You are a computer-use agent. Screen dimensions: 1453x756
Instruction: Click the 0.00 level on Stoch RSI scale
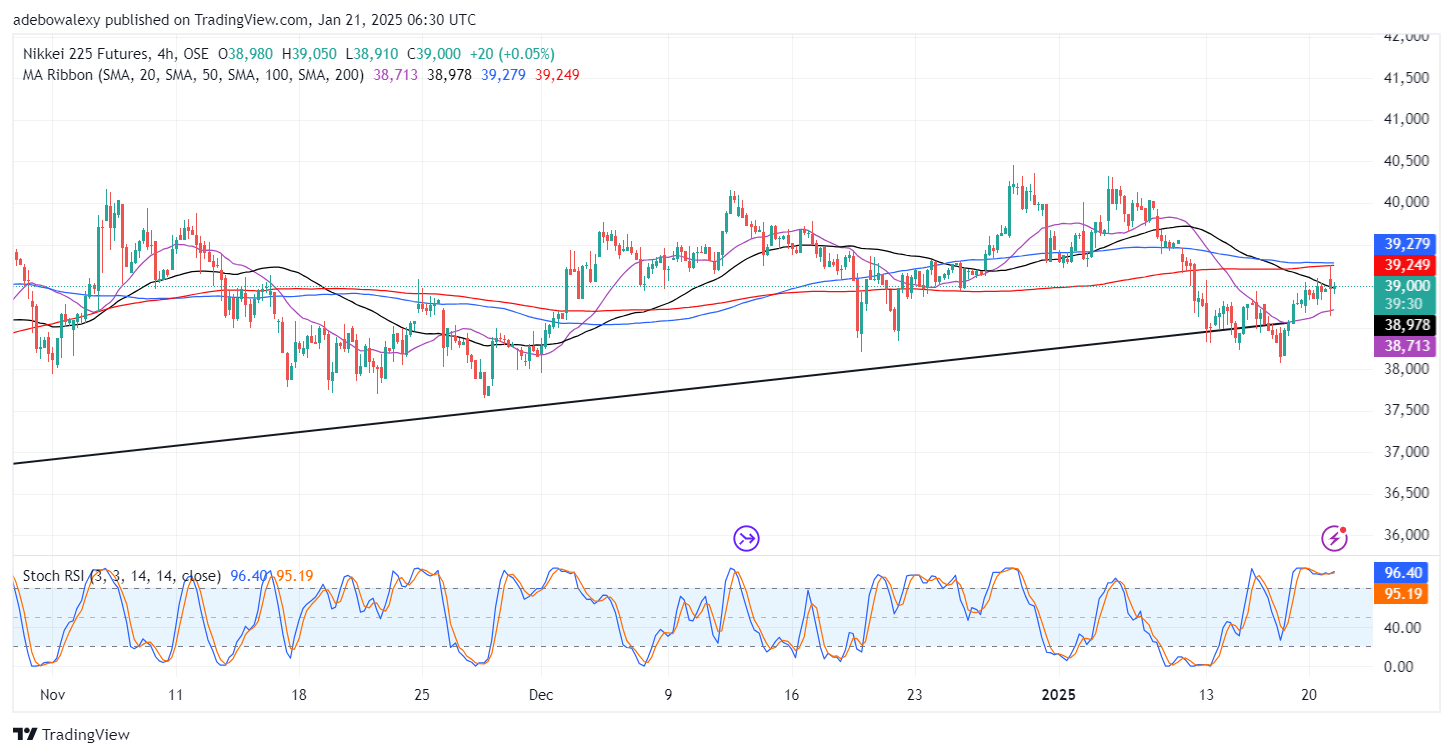(x=1401, y=666)
